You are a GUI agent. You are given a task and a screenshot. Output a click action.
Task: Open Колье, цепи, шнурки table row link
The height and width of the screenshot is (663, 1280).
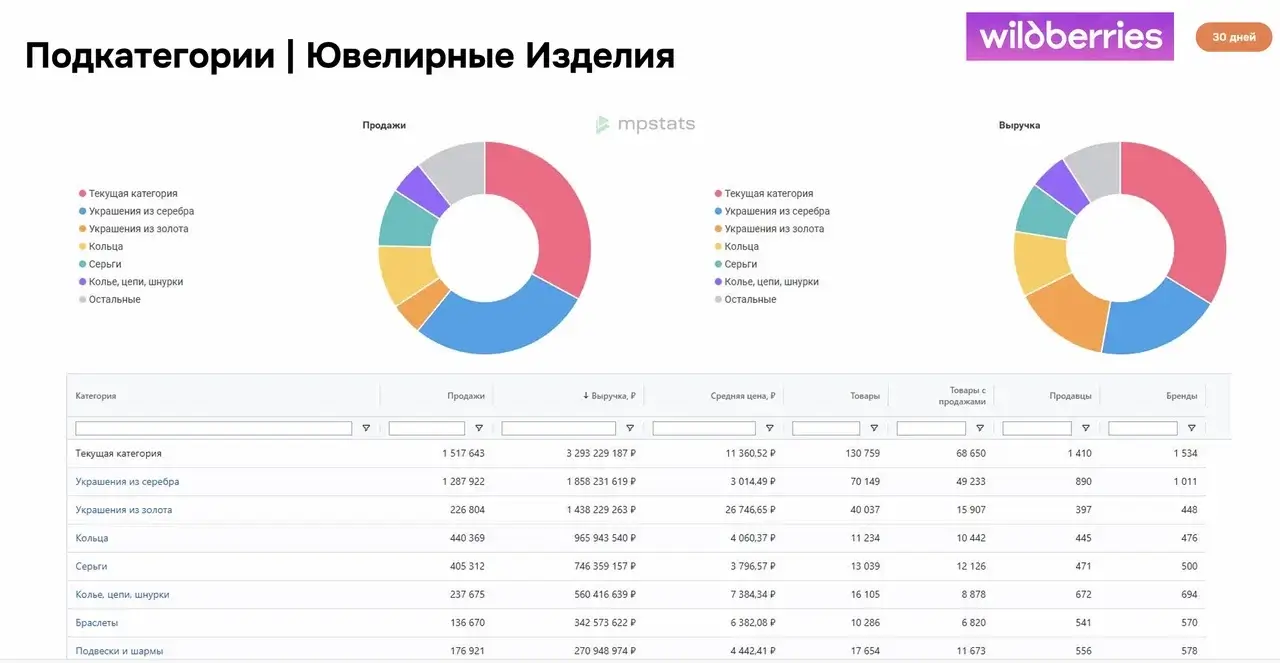coord(122,595)
